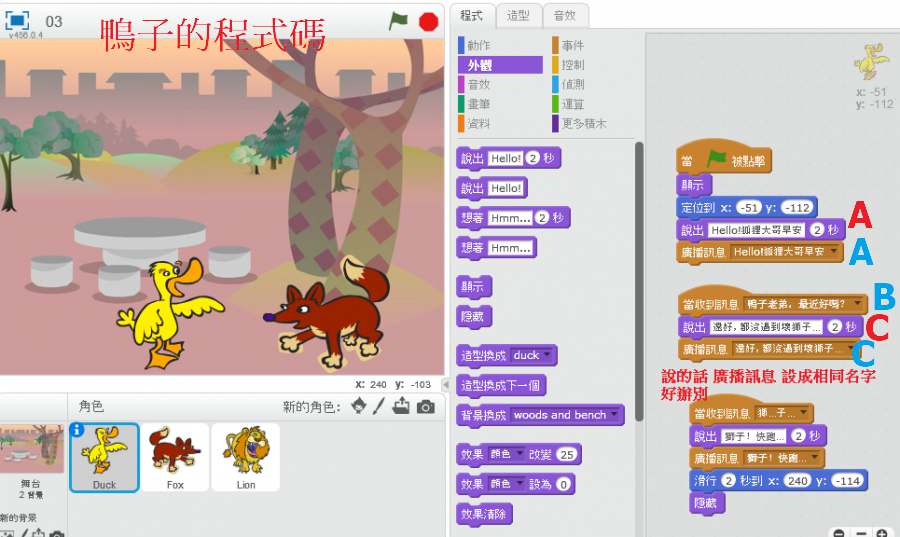Take new sprite from camera icon
The height and width of the screenshot is (537, 900).
[x=426, y=406]
